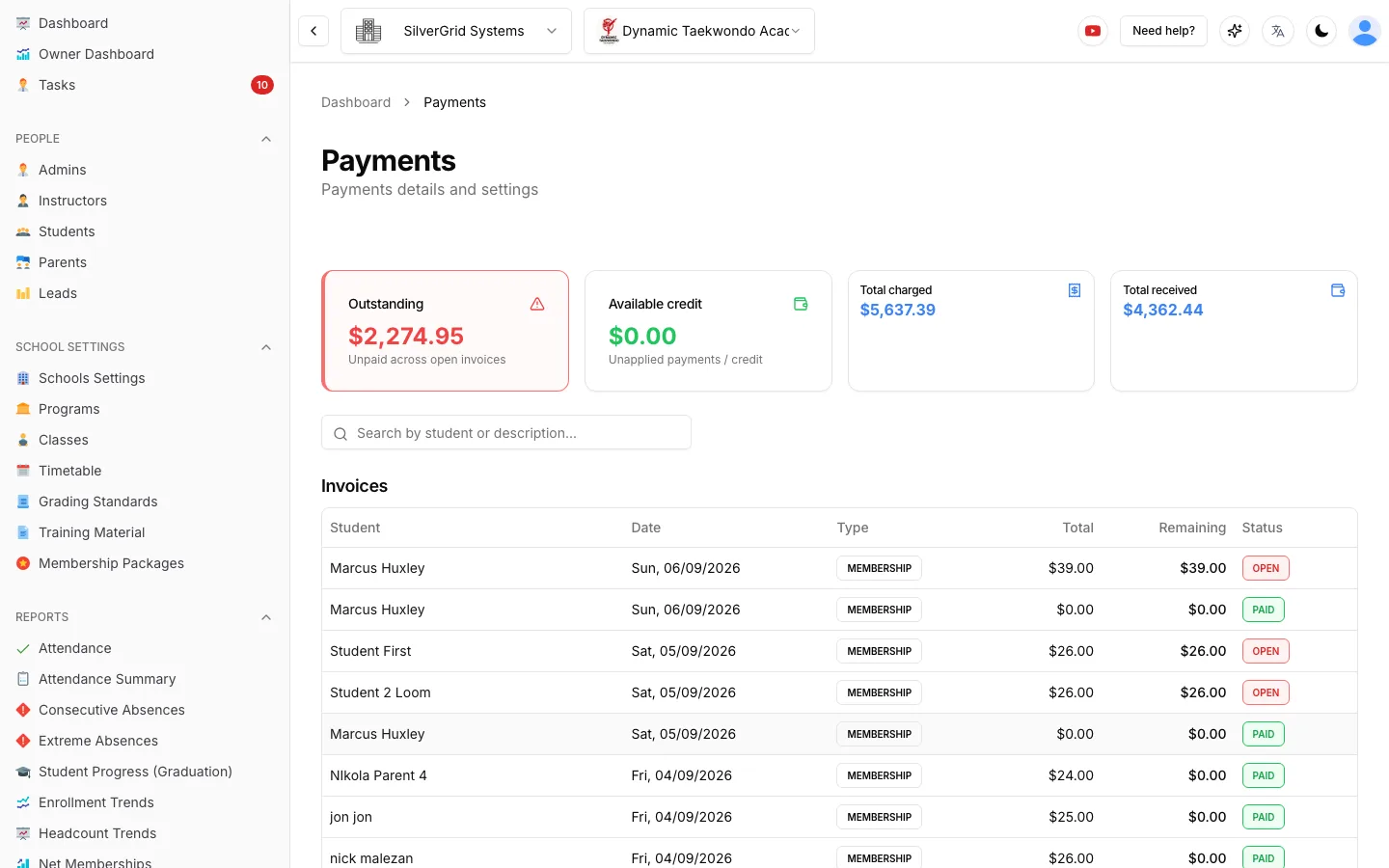
Task: Click the Extreme Absences warning icon
Action: pos(23,741)
